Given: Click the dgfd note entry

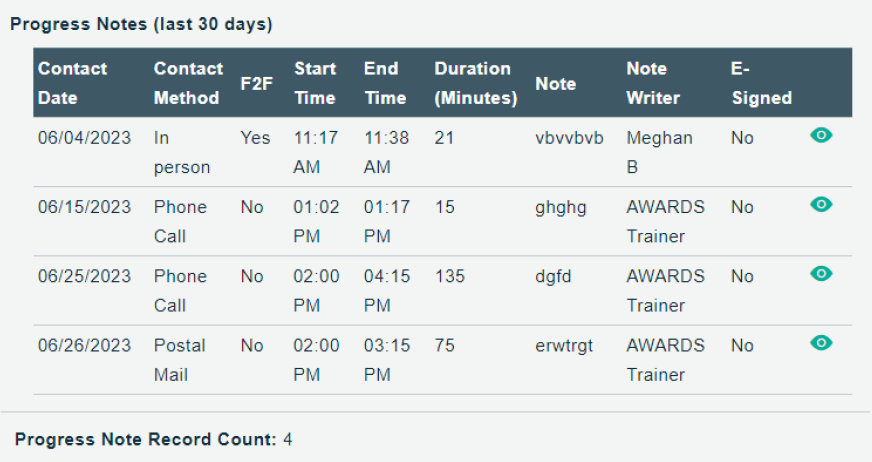Looking at the screenshot, I should [553, 276].
